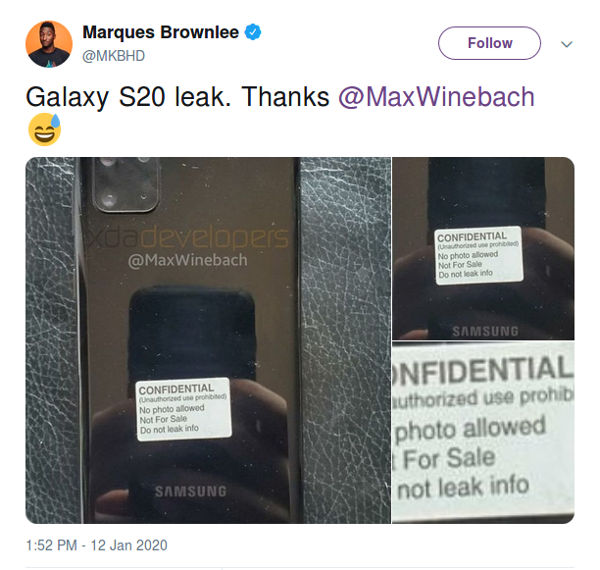This screenshot has height=570, width=600.
Task: Expand the tweet options chevron
Action: (x=566, y=44)
